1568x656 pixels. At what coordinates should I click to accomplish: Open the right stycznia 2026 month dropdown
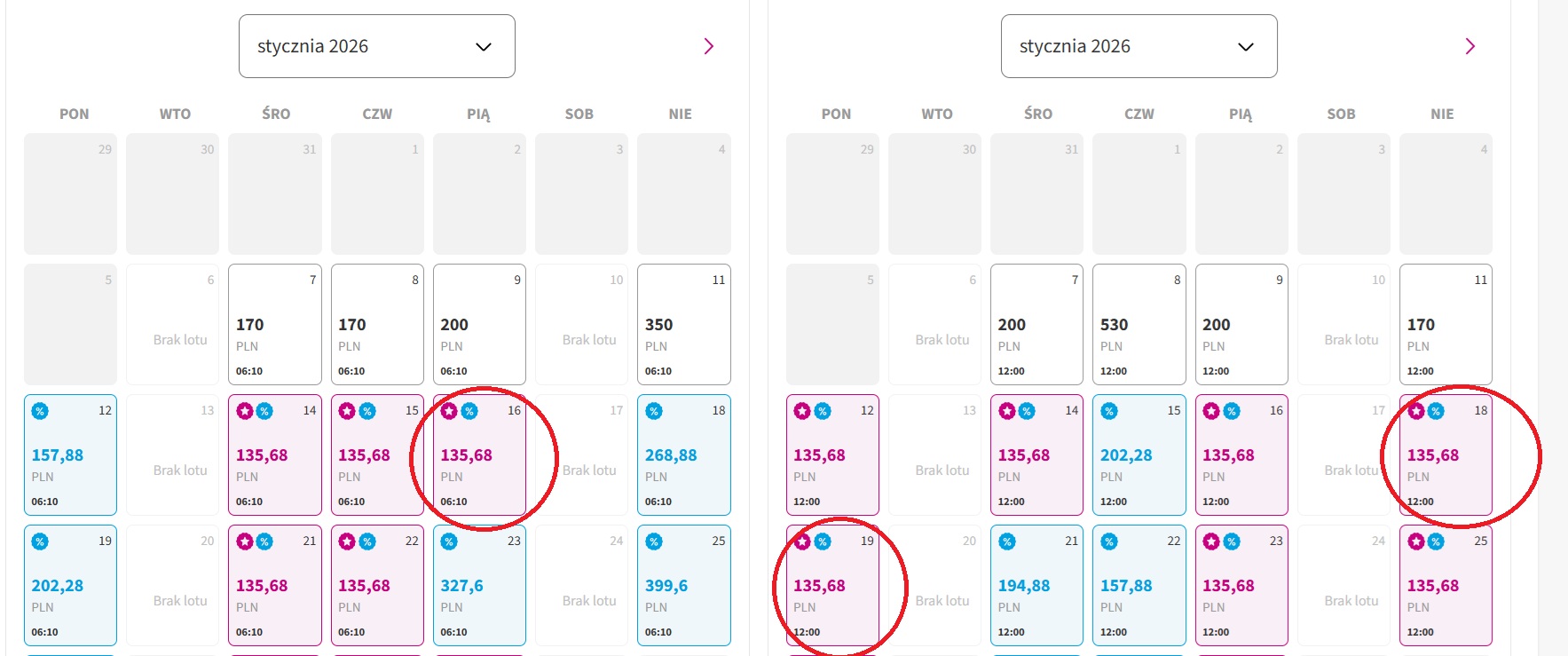click(1139, 46)
